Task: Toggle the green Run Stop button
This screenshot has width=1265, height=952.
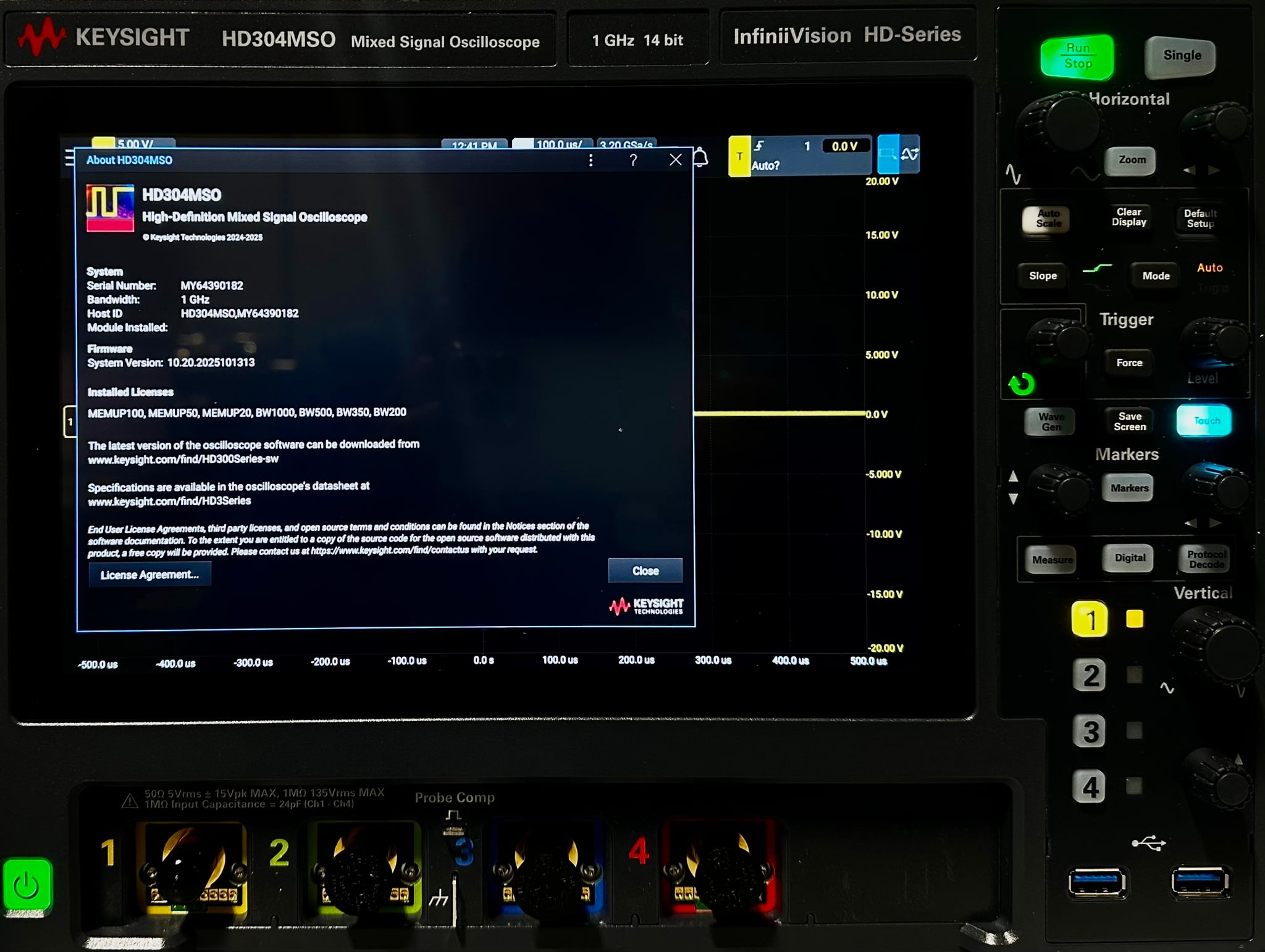Action: tap(1077, 56)
